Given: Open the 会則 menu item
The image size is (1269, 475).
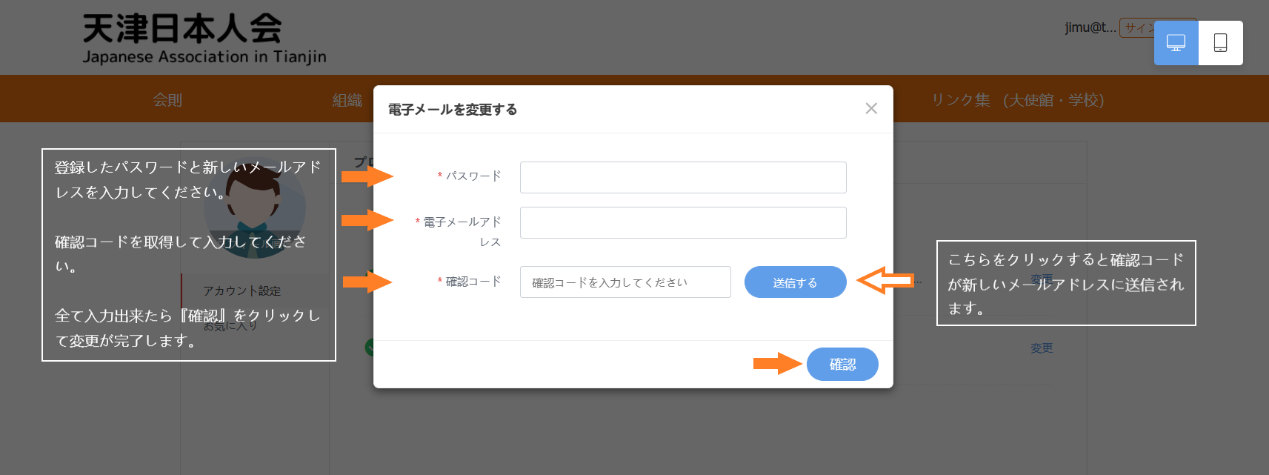Looking at the screenshot, I should [168, 100].
